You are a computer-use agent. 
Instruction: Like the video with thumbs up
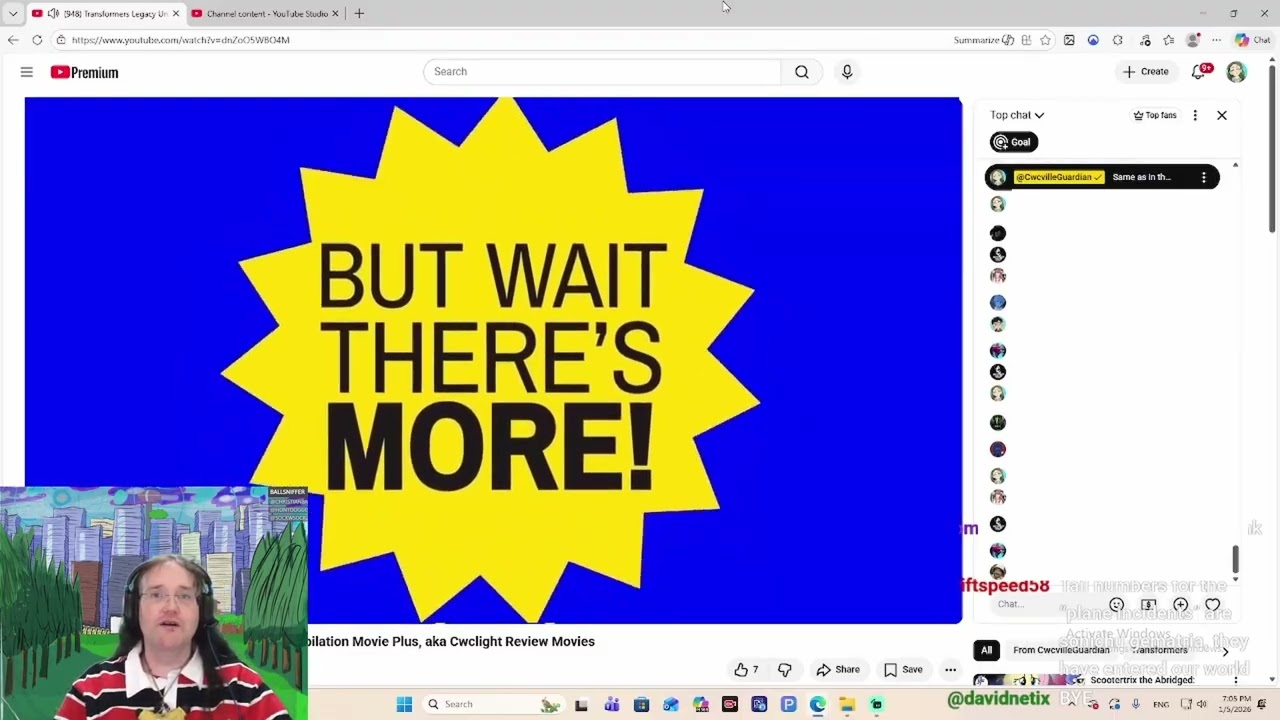[746, 670]
